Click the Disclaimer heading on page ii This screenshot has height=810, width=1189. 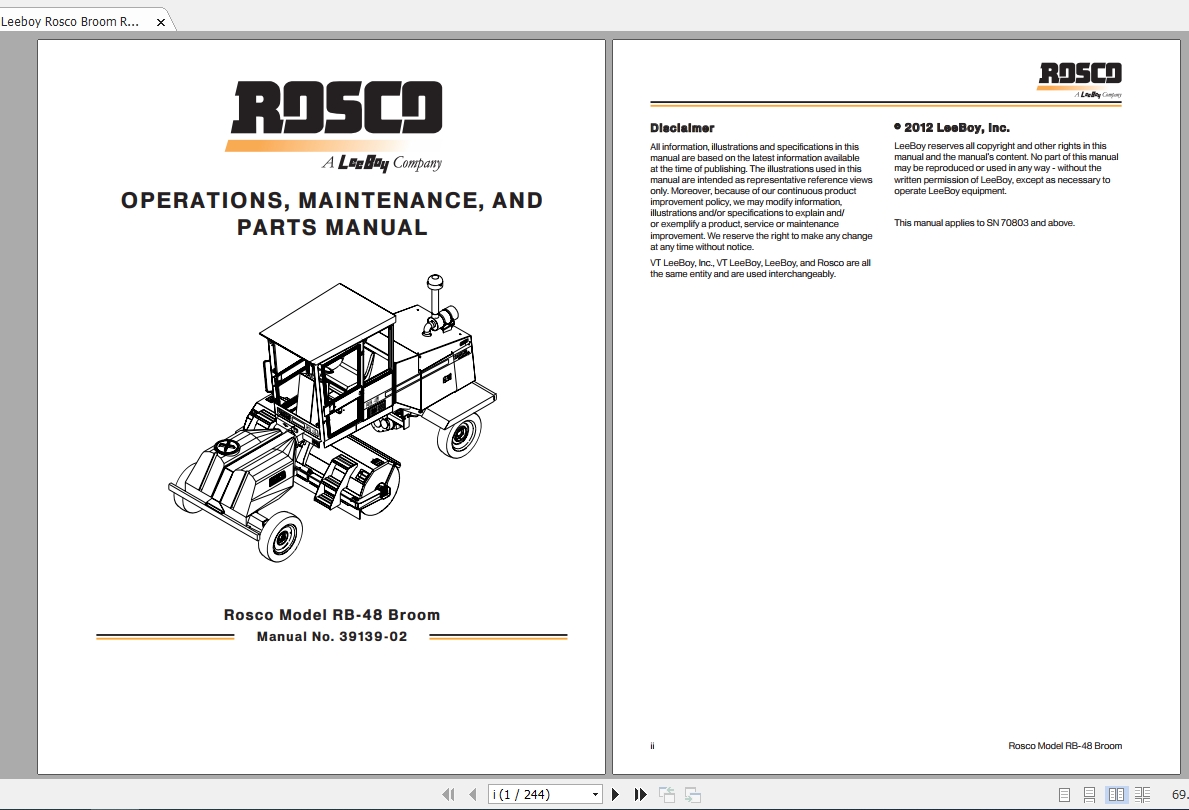(x=682, y=128)
